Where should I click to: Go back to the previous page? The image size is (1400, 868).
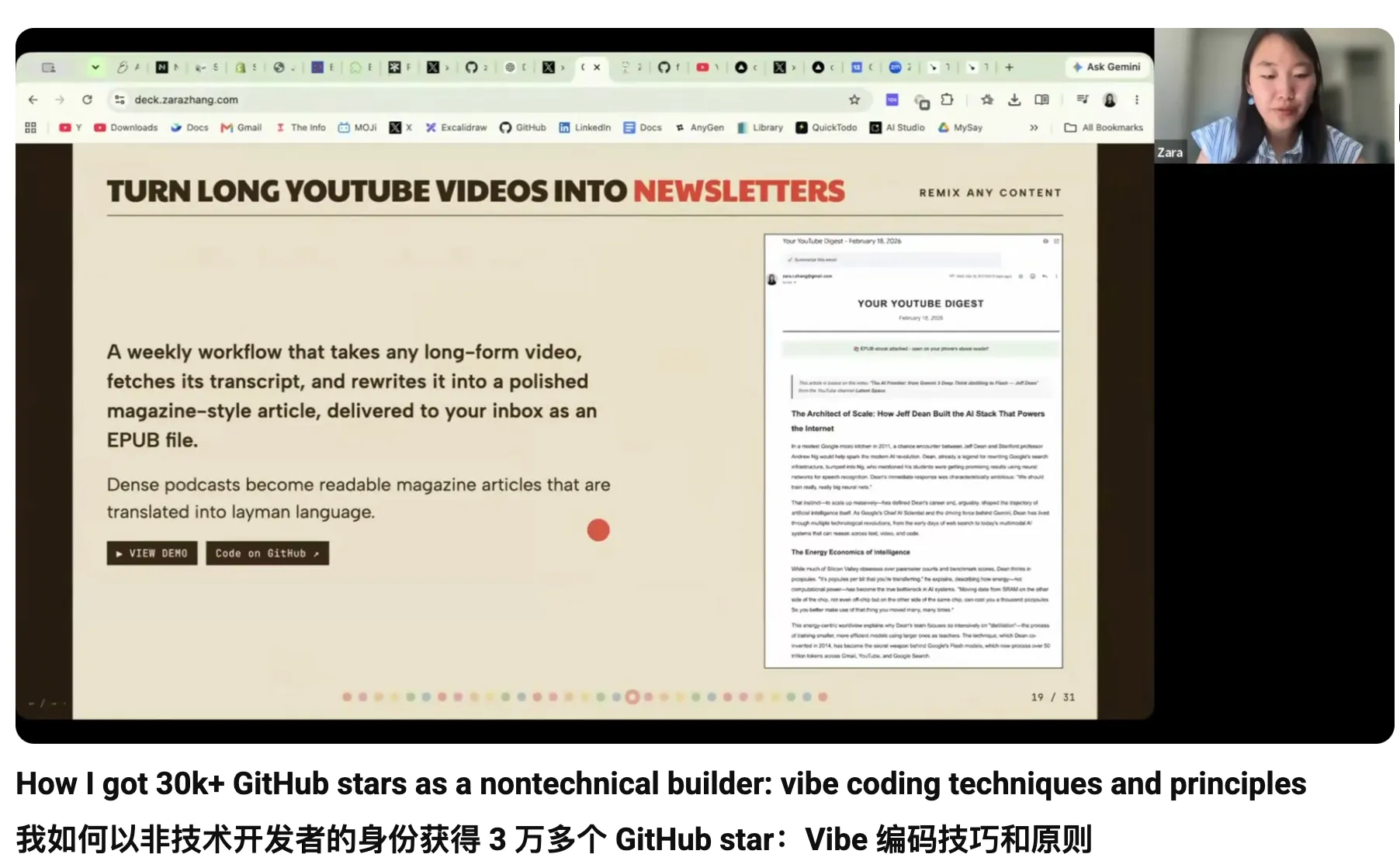33,99
